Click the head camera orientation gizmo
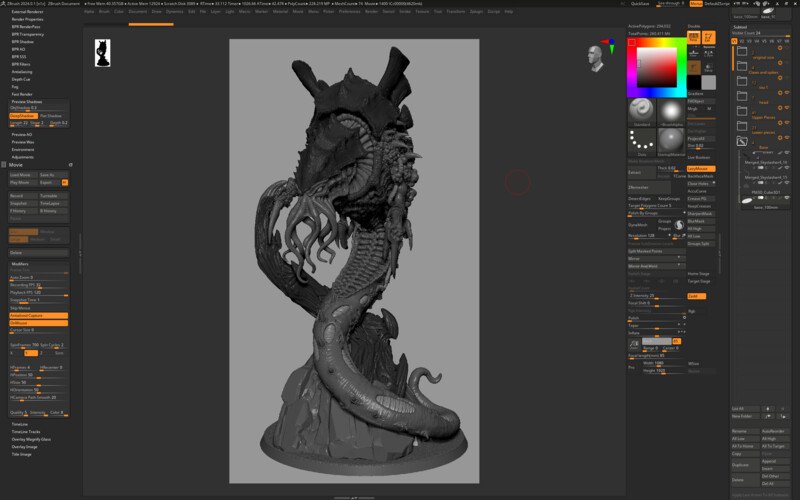Image resolution: width=800 pixels, height=500 pixels. pos(594,58)
